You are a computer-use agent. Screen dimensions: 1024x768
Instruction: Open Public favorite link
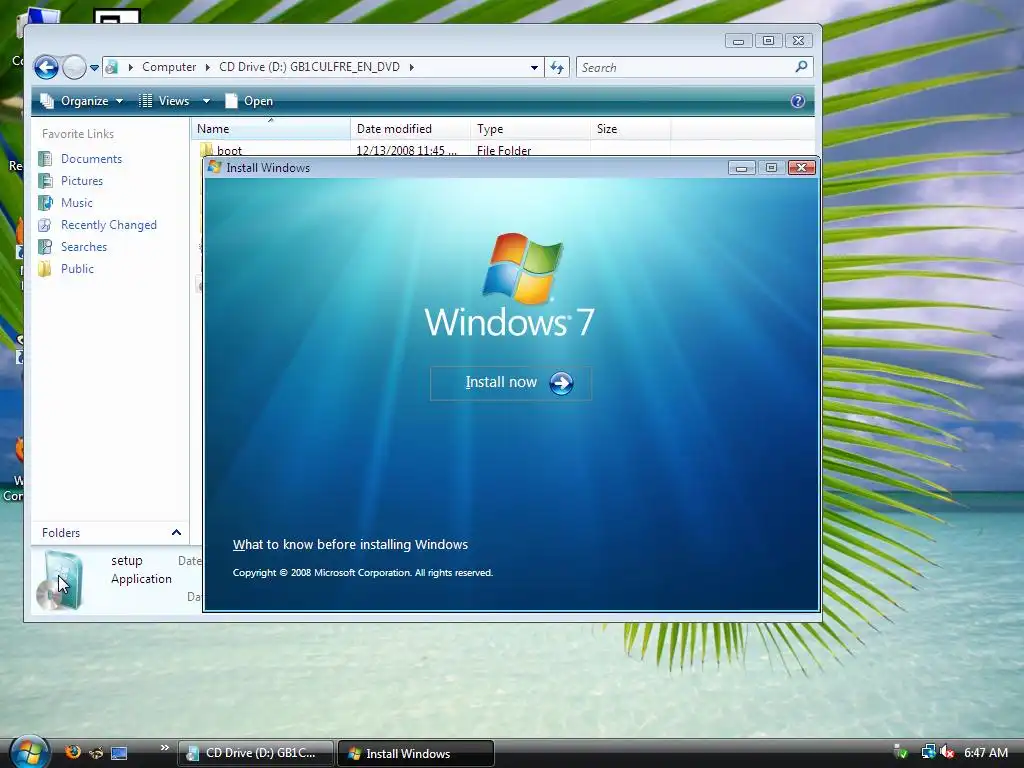tap(77, 269)
